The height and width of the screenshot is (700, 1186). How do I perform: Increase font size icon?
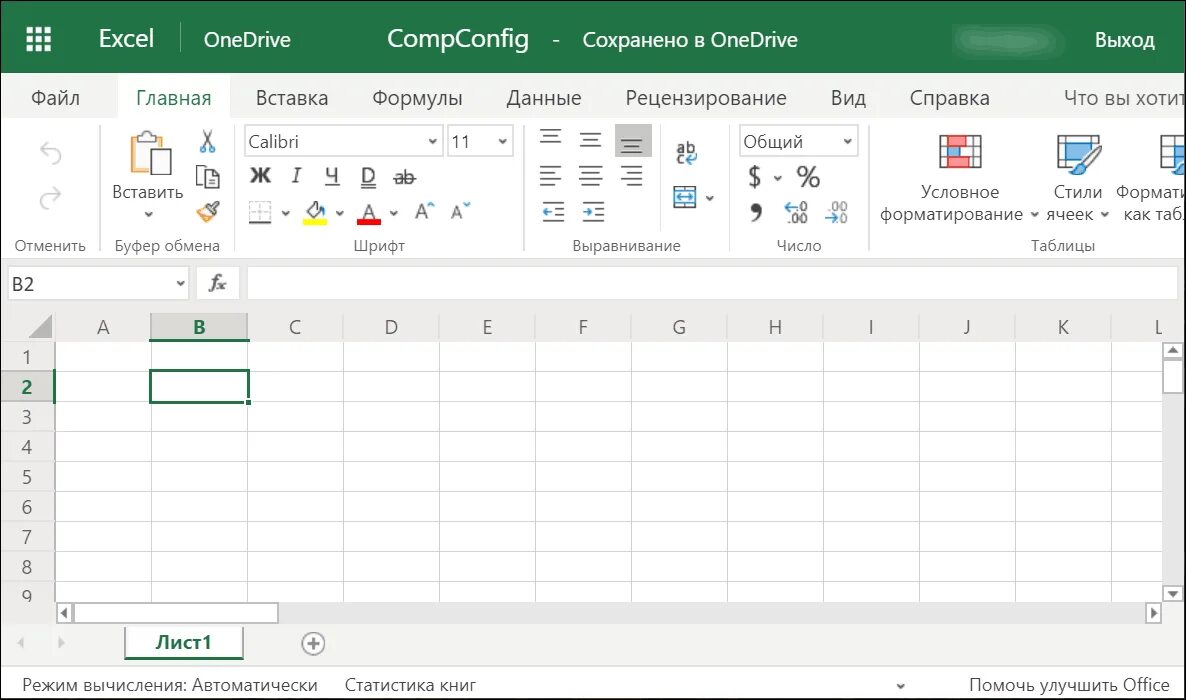click(x=424, y=211)
